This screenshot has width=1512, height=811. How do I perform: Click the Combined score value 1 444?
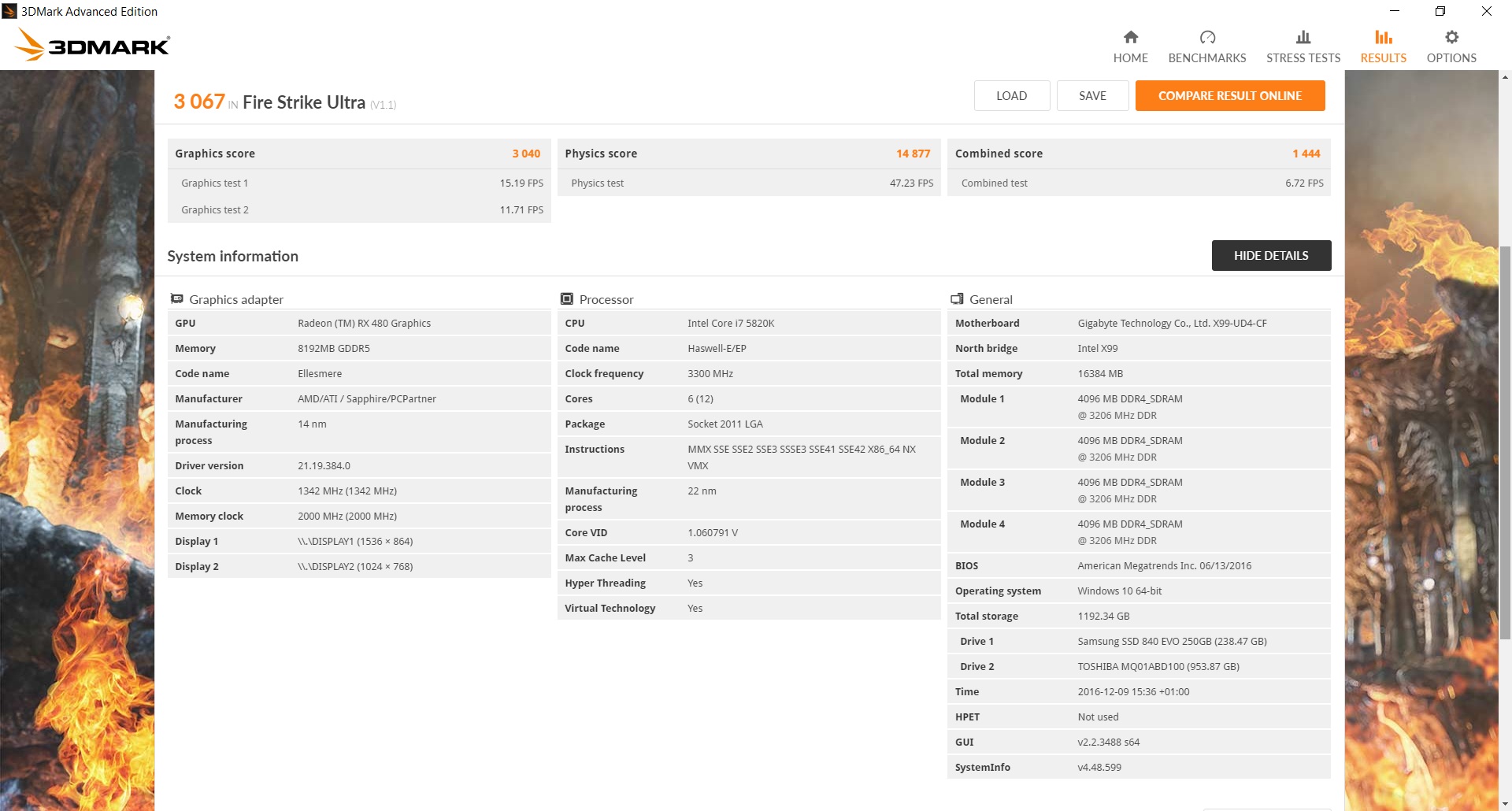1306,154
